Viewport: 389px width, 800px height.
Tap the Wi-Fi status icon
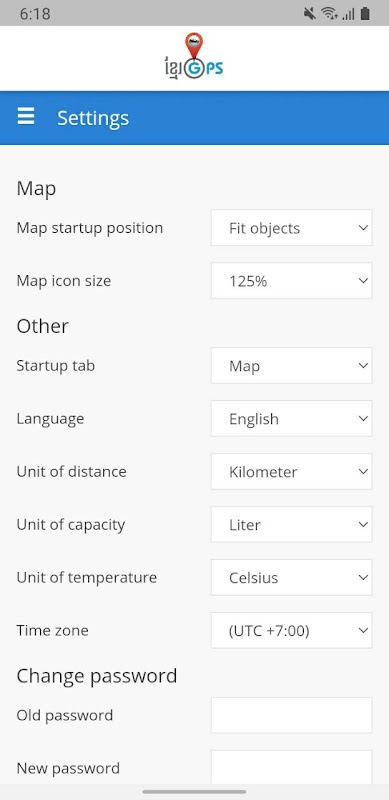point(330,14)
